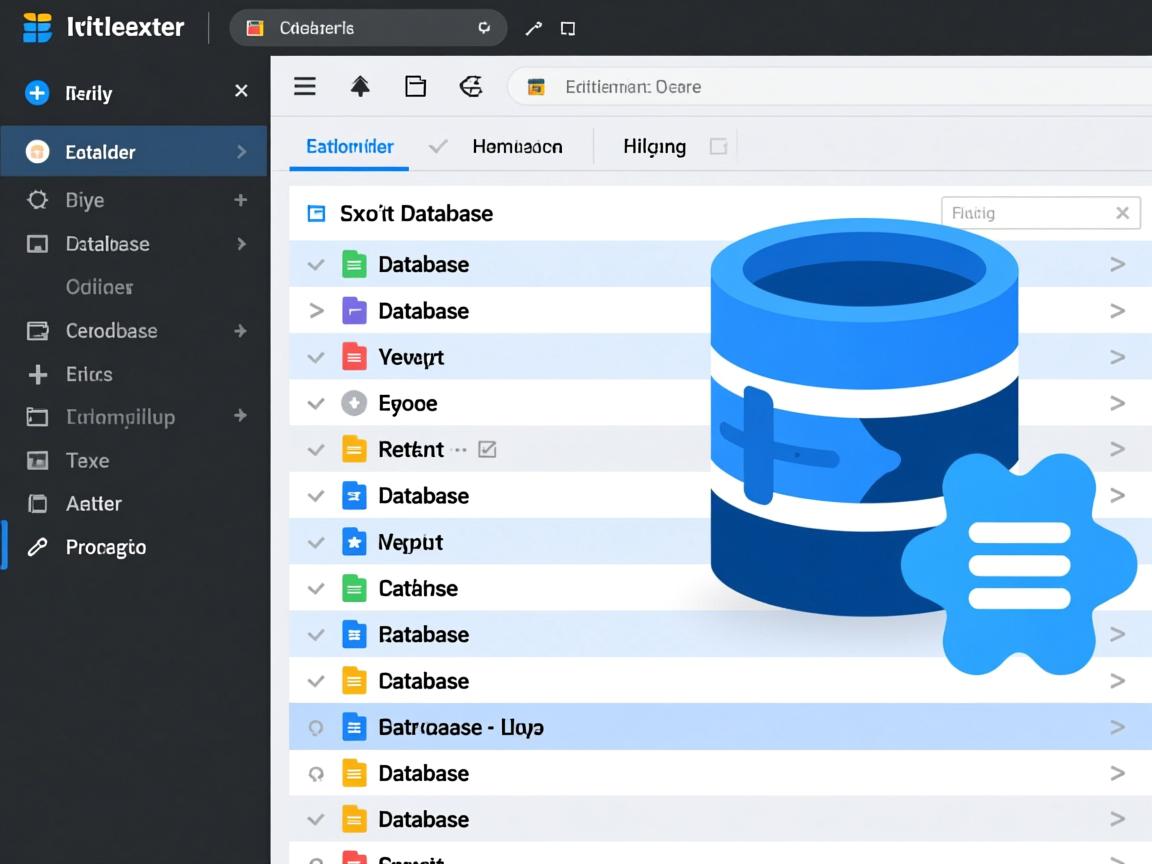1152x864 pixels.
Task: Click the tree icon in toolbar
Action: tap(360, 87)
